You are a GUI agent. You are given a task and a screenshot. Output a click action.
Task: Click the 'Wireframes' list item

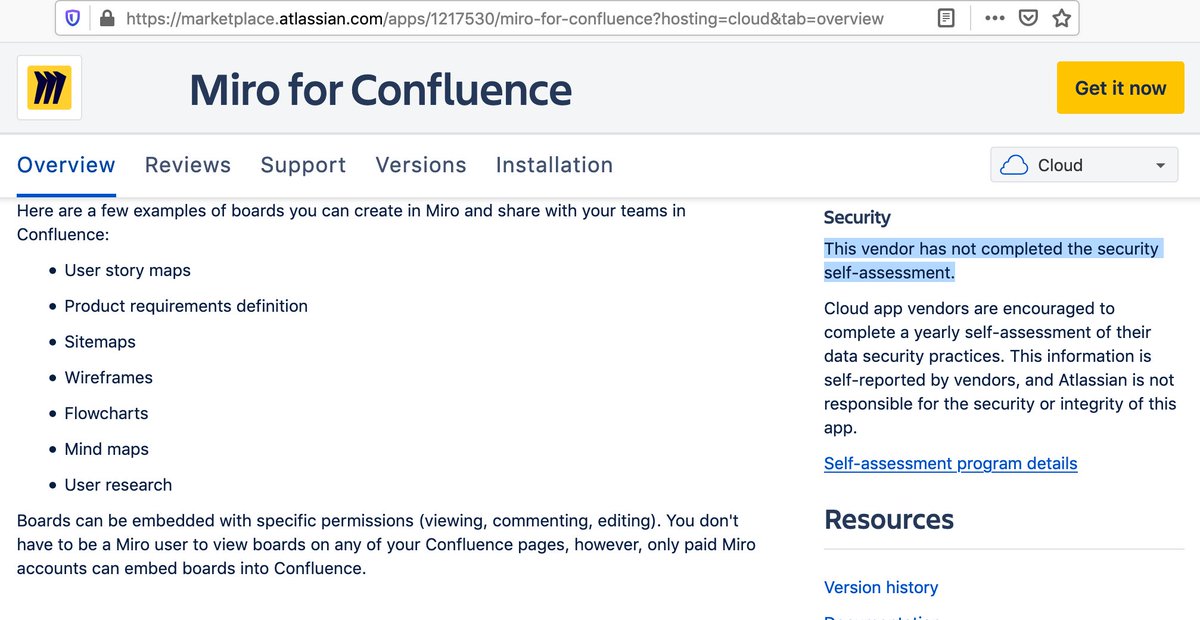pos(109,378)
